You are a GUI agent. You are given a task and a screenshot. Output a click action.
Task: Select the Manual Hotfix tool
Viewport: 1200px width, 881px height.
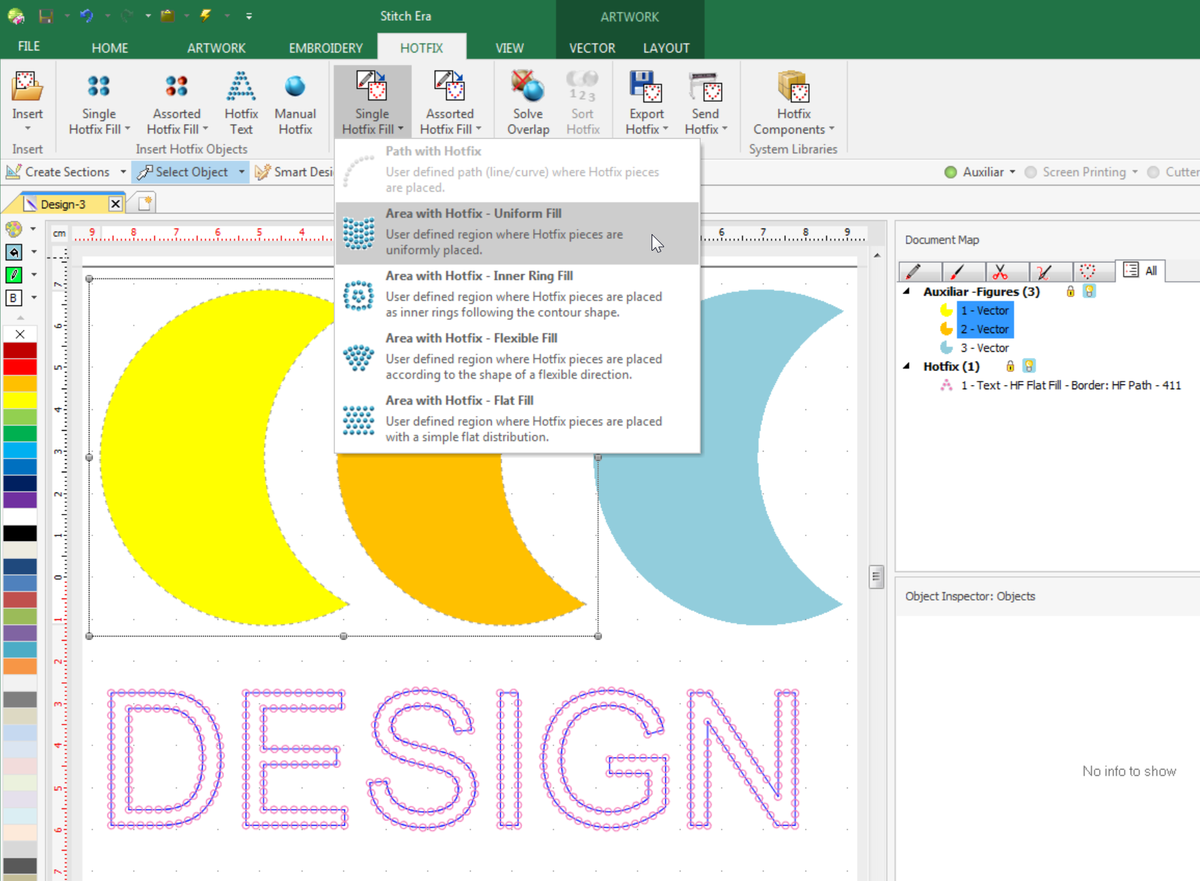(295, 100)
